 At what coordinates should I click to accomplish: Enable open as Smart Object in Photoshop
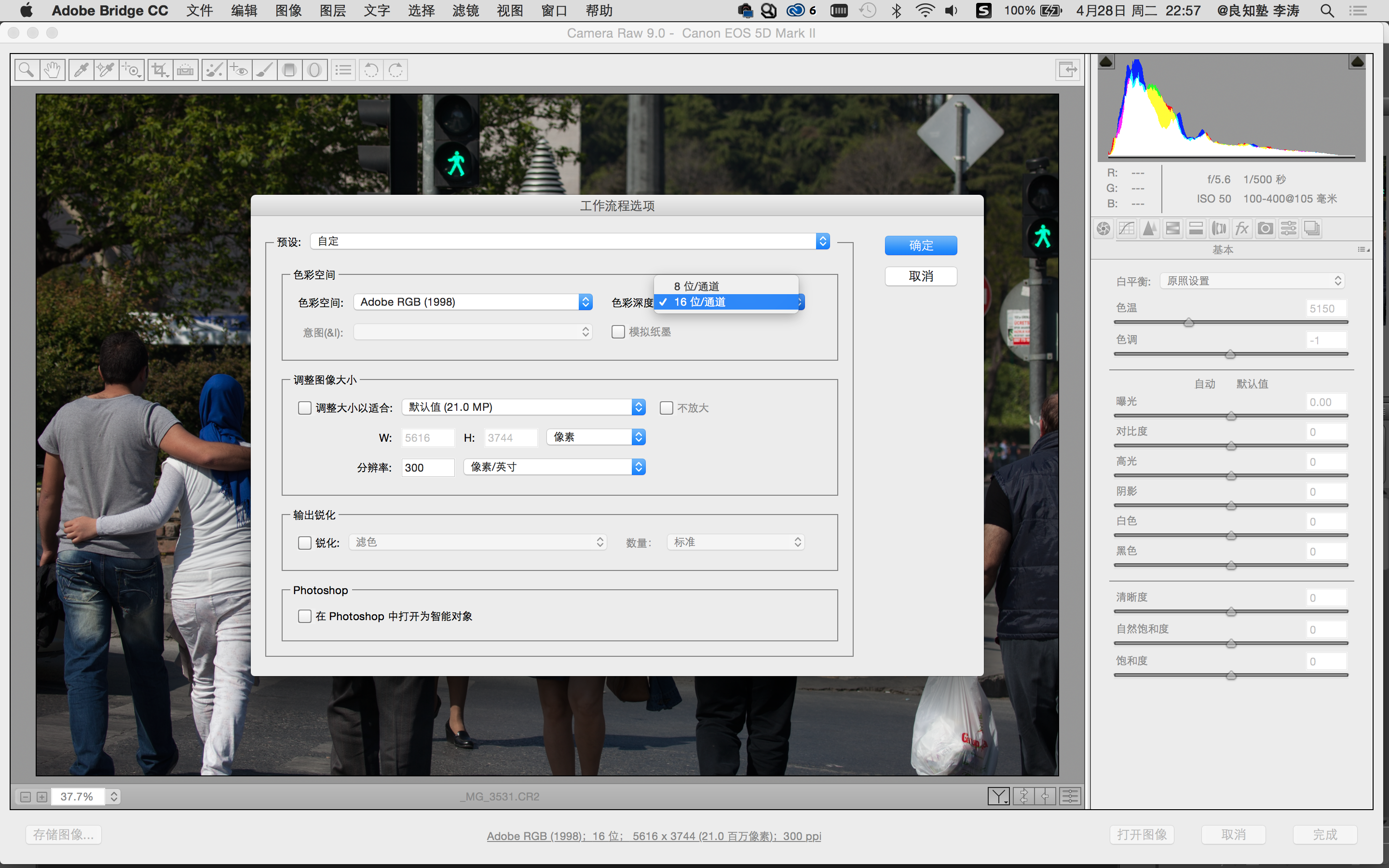(x=305, y=616)
